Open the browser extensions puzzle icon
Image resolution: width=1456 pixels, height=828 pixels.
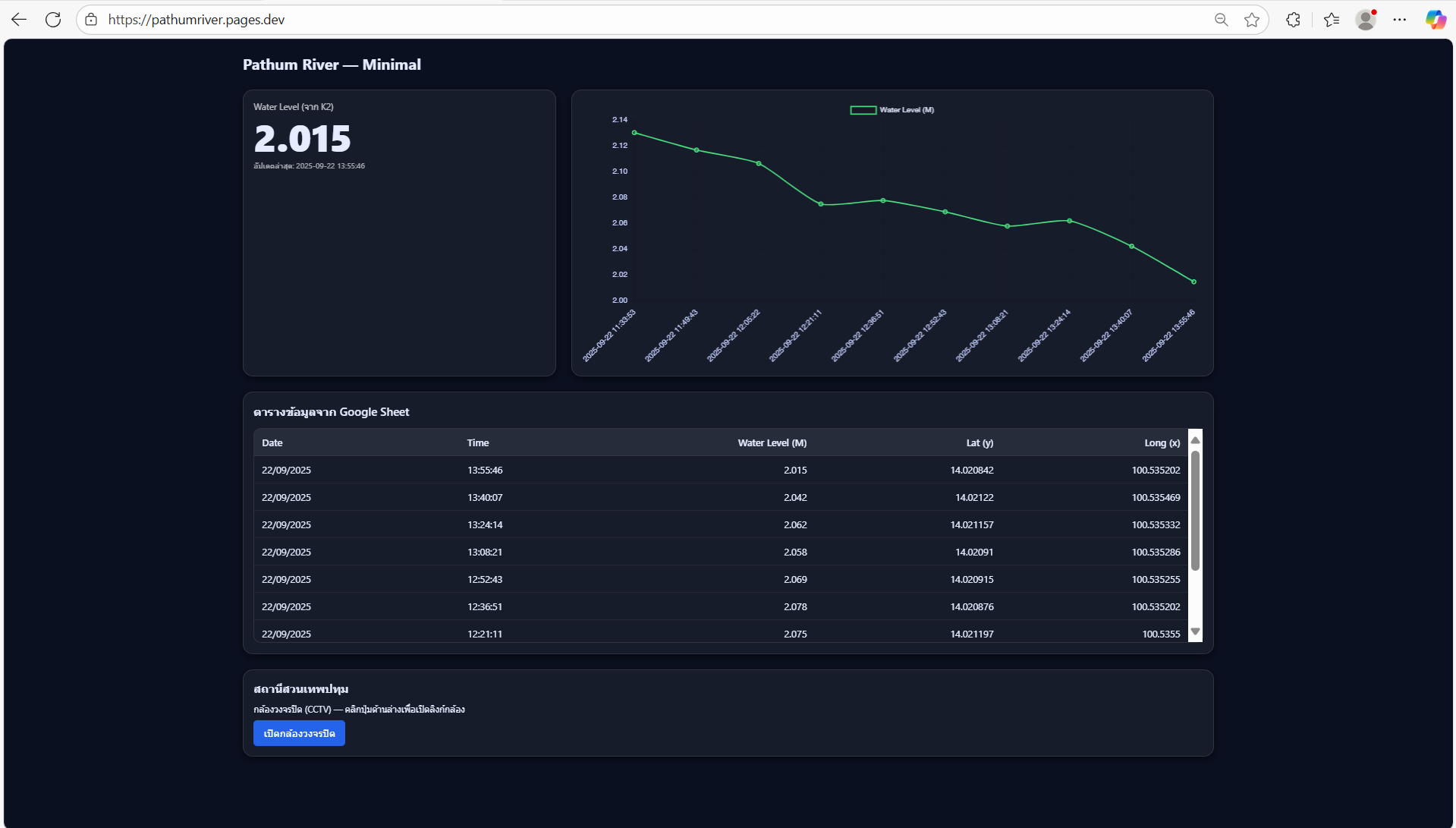(x=1294, y=20)
